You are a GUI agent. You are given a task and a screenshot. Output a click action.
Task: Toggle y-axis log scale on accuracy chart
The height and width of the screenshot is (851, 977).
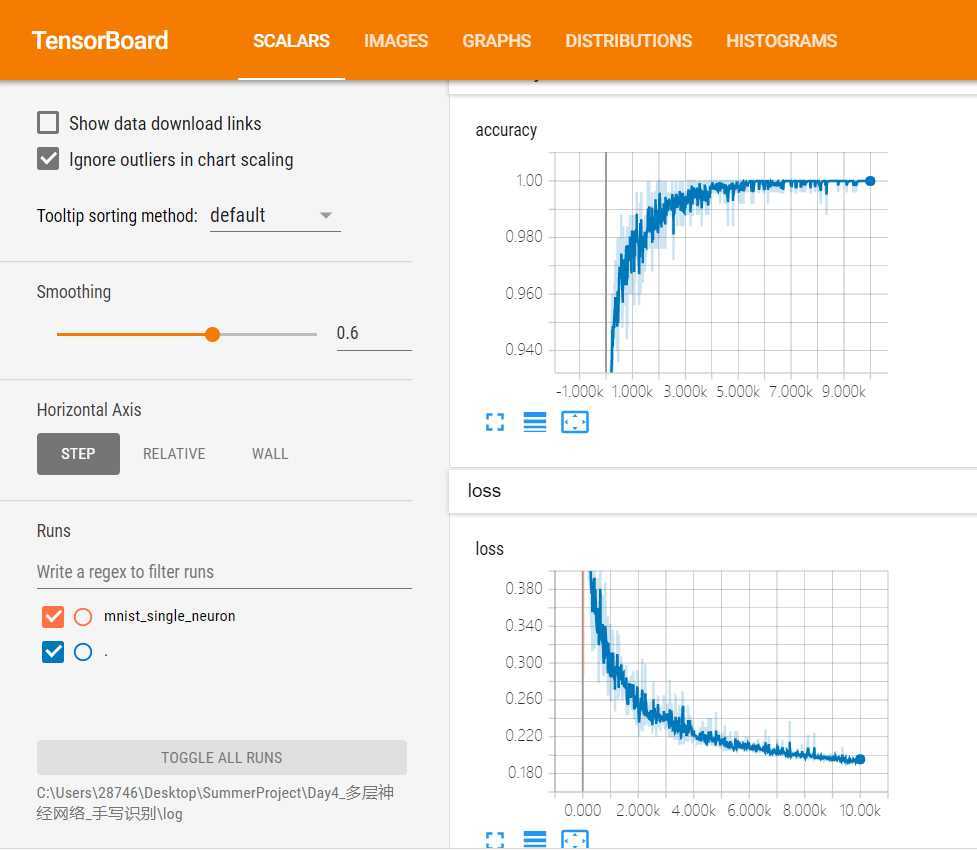(535, 422)
